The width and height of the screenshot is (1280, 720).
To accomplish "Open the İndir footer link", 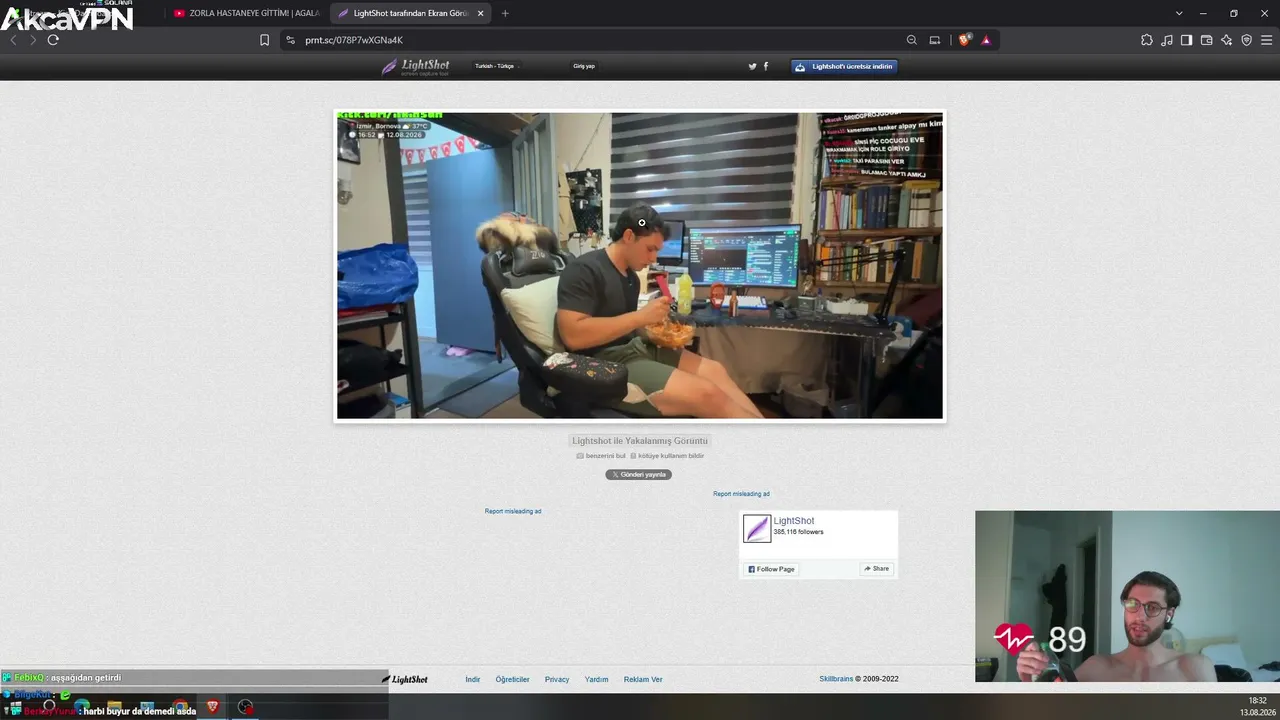I will coord(473,679).
